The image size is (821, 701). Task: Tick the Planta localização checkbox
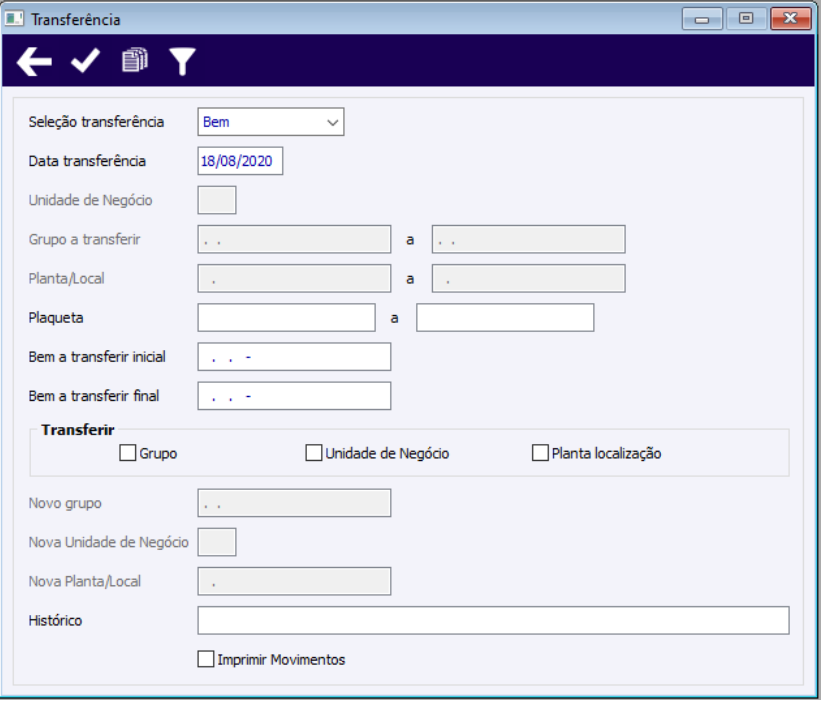click(540, 453)
